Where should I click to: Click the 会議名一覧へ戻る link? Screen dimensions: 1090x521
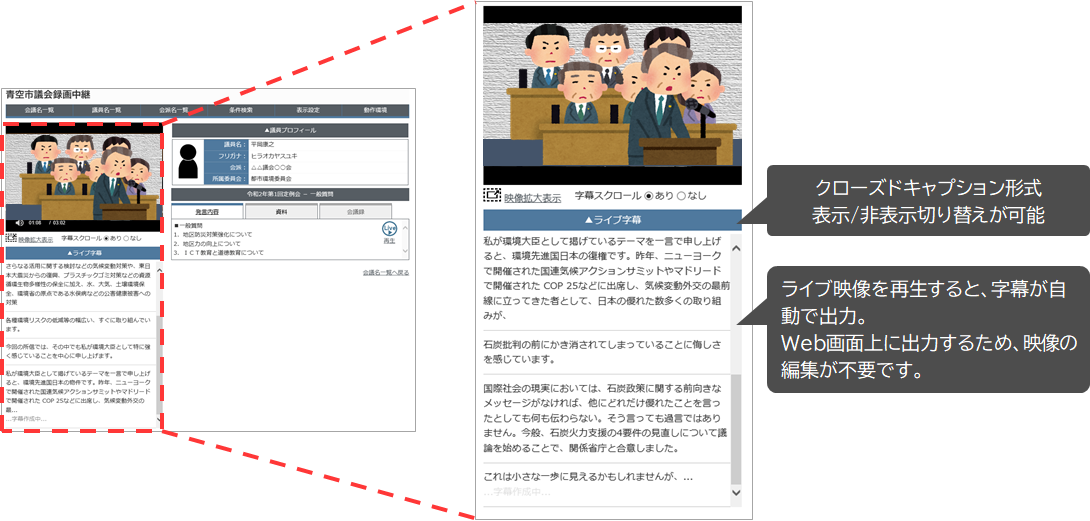tap(385, 272)
